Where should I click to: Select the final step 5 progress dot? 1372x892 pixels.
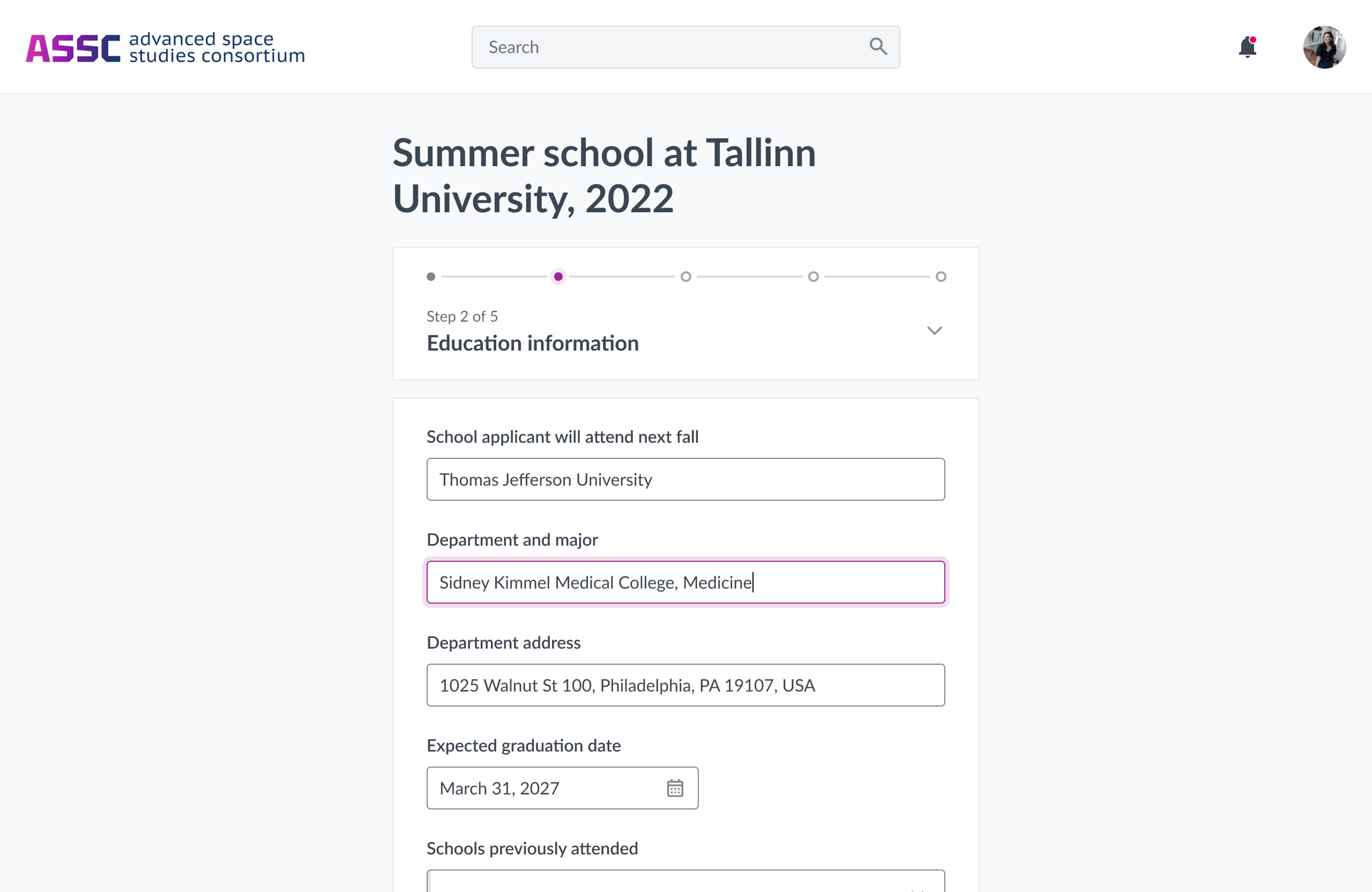941,276
